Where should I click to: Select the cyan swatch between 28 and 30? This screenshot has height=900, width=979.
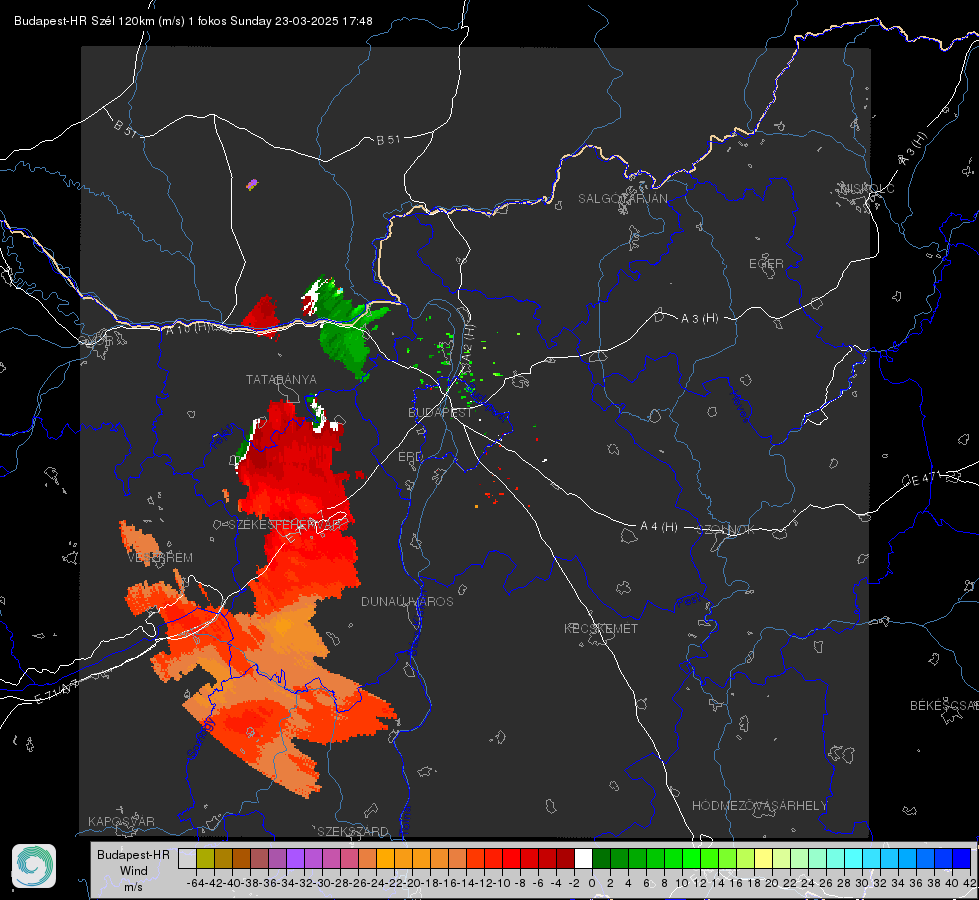click(853, 858)
